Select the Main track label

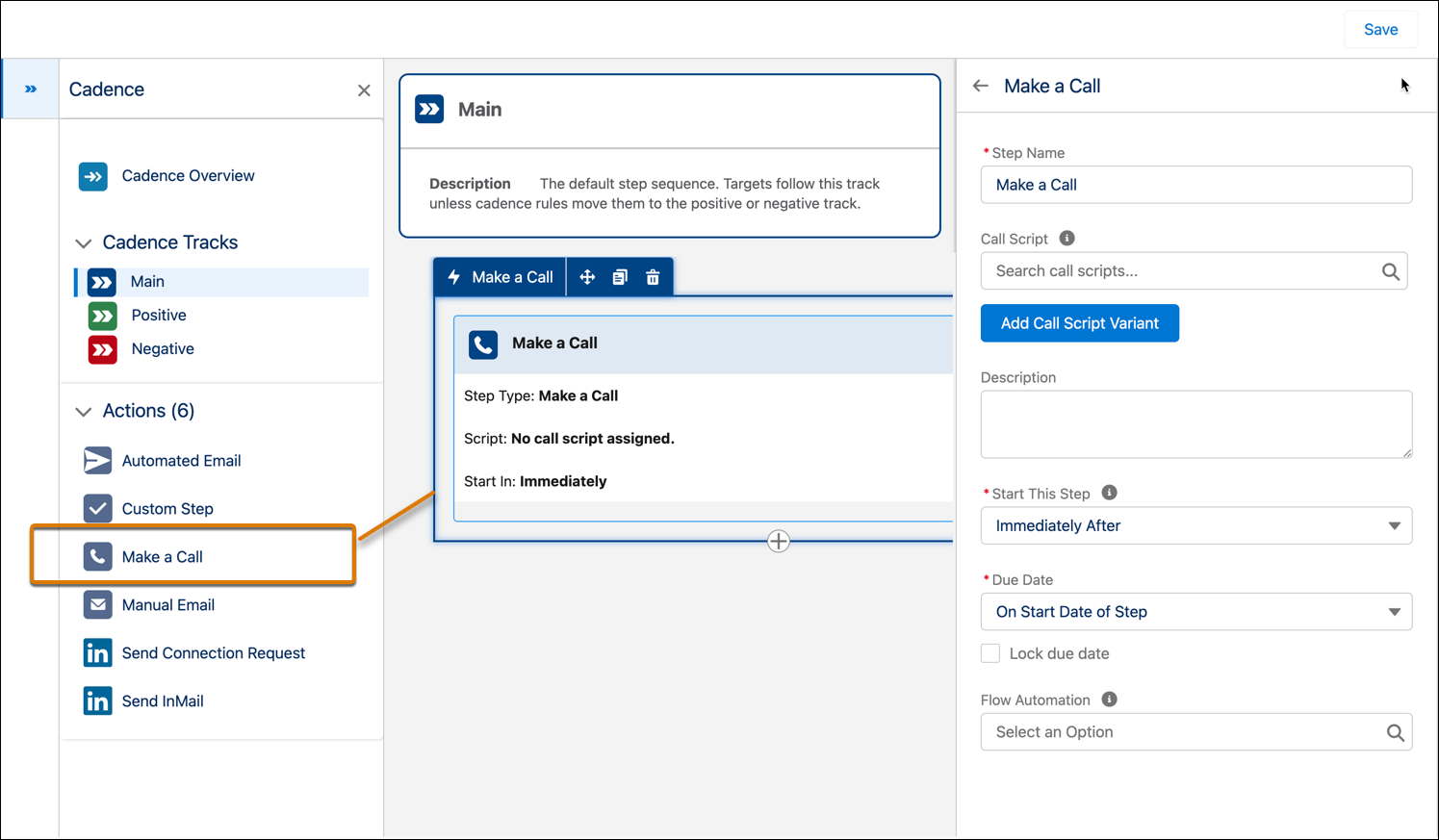(147, 282)
